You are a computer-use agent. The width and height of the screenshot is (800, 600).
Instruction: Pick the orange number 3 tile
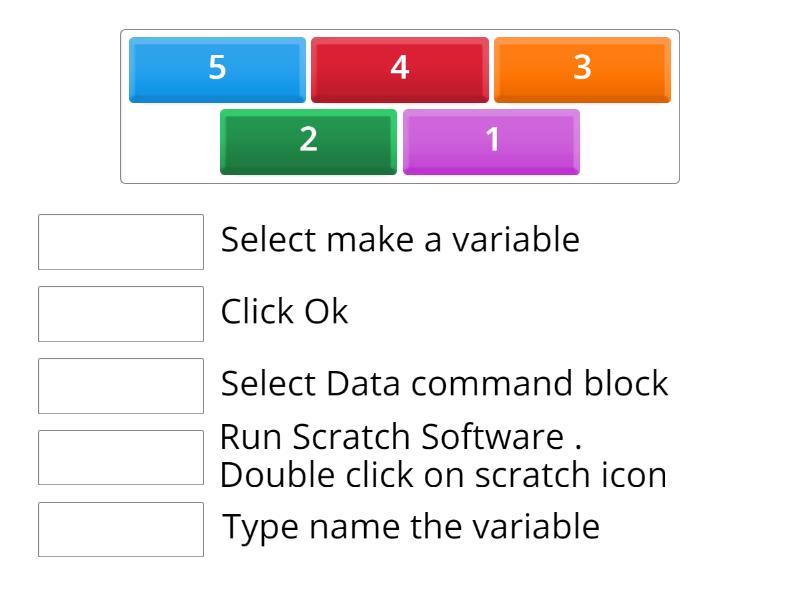click(582, 69)
